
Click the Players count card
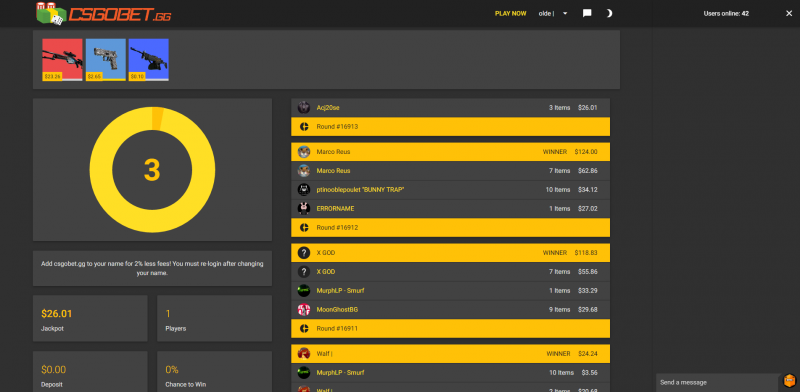[x=214, y=318]
